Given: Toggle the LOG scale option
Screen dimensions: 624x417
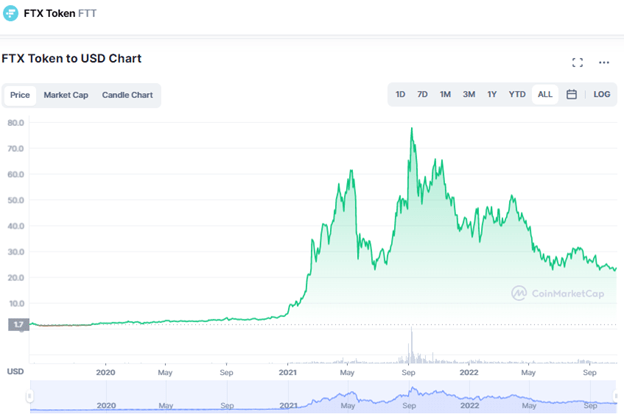Looking at the screenshot, I should pos(602,94).
